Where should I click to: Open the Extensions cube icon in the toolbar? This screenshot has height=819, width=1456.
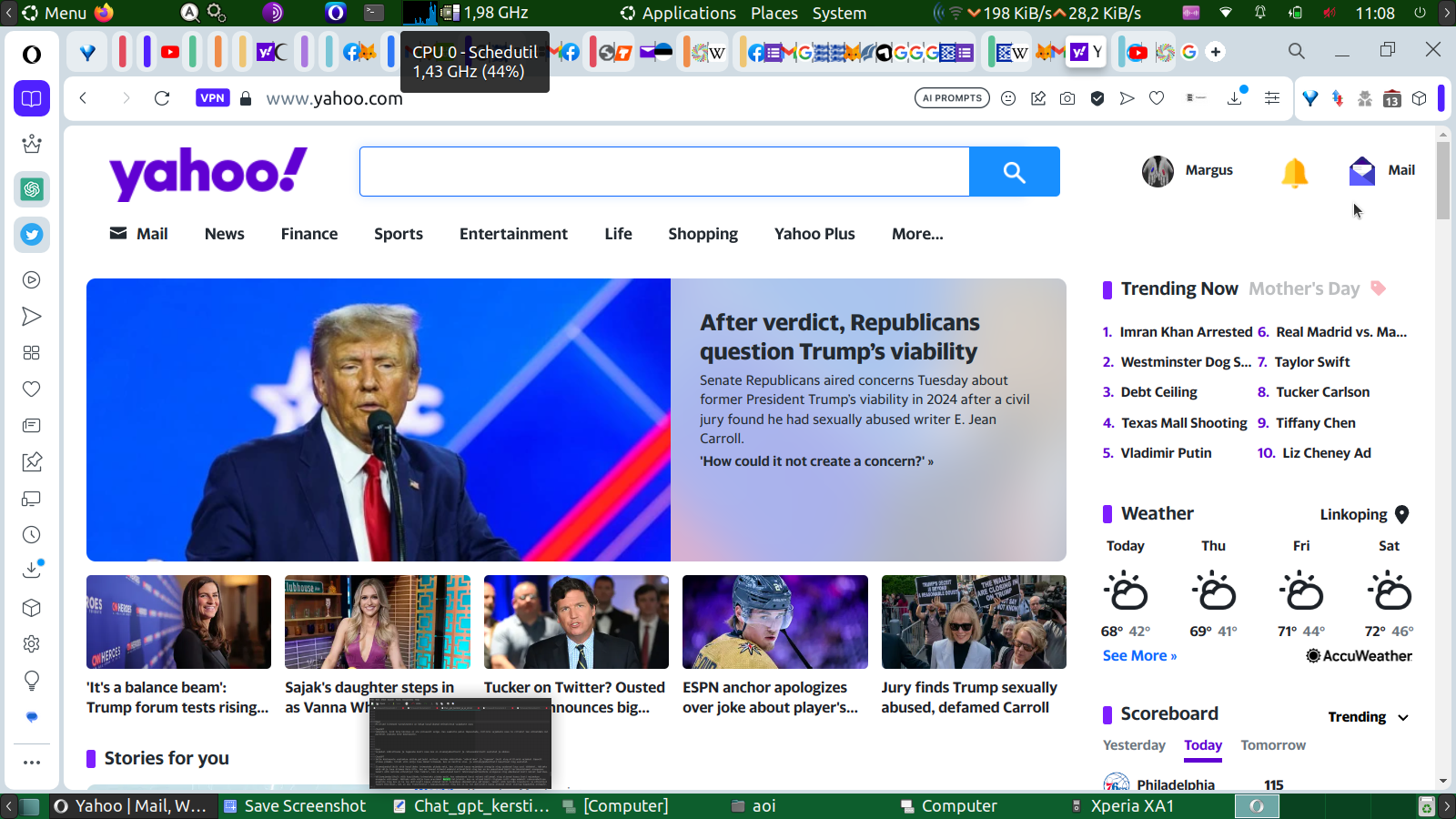tap(1420, 98)
